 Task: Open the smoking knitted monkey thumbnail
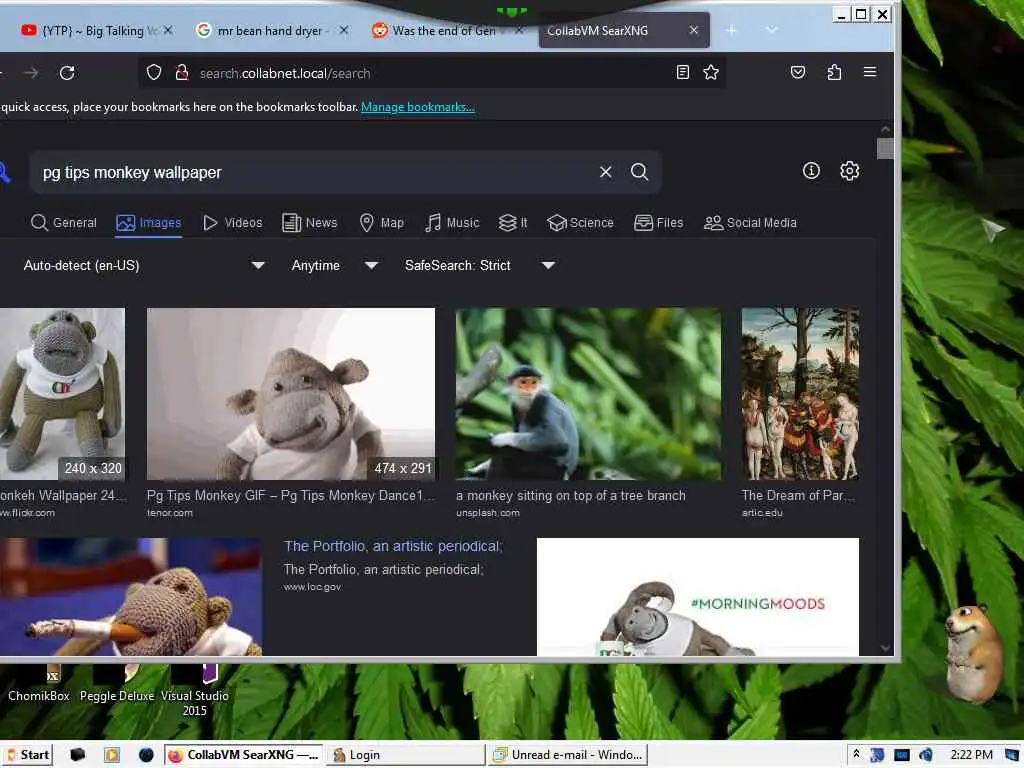click(x=131, y=596)
